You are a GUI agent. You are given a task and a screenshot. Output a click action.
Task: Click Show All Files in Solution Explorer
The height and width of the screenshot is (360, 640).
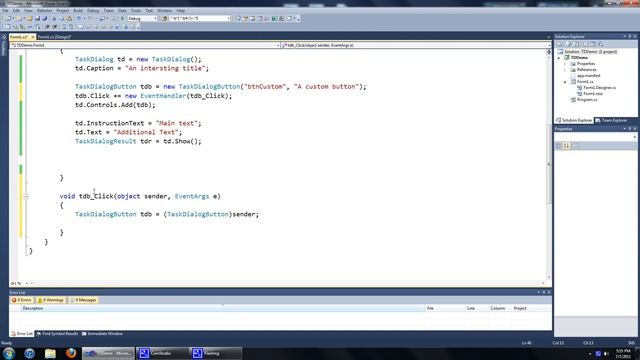coord(568,44)
